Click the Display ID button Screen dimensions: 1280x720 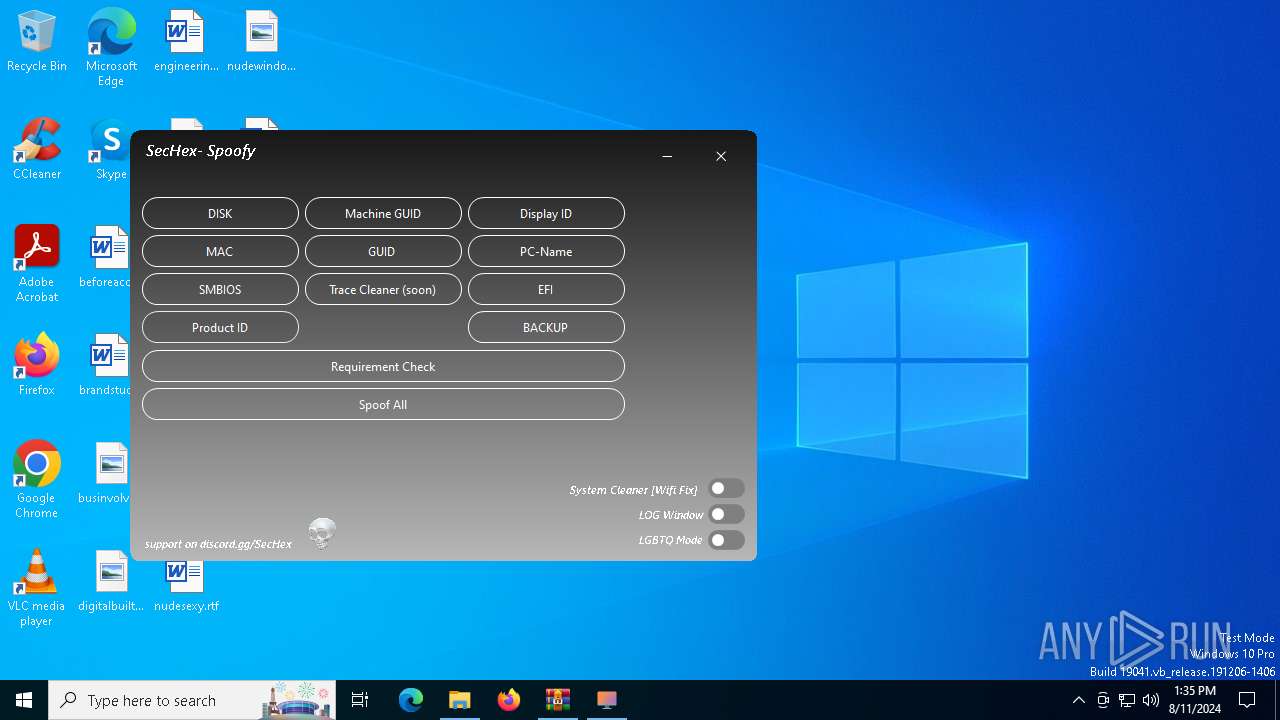(546, 213)
